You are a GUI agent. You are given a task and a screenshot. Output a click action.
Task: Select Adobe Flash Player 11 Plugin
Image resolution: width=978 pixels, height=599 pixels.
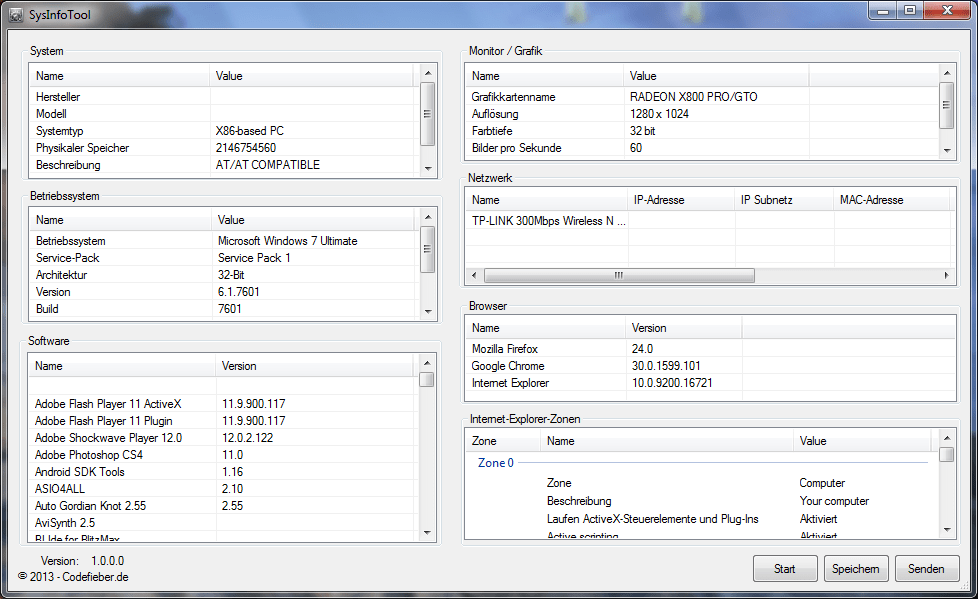(223, 421)
